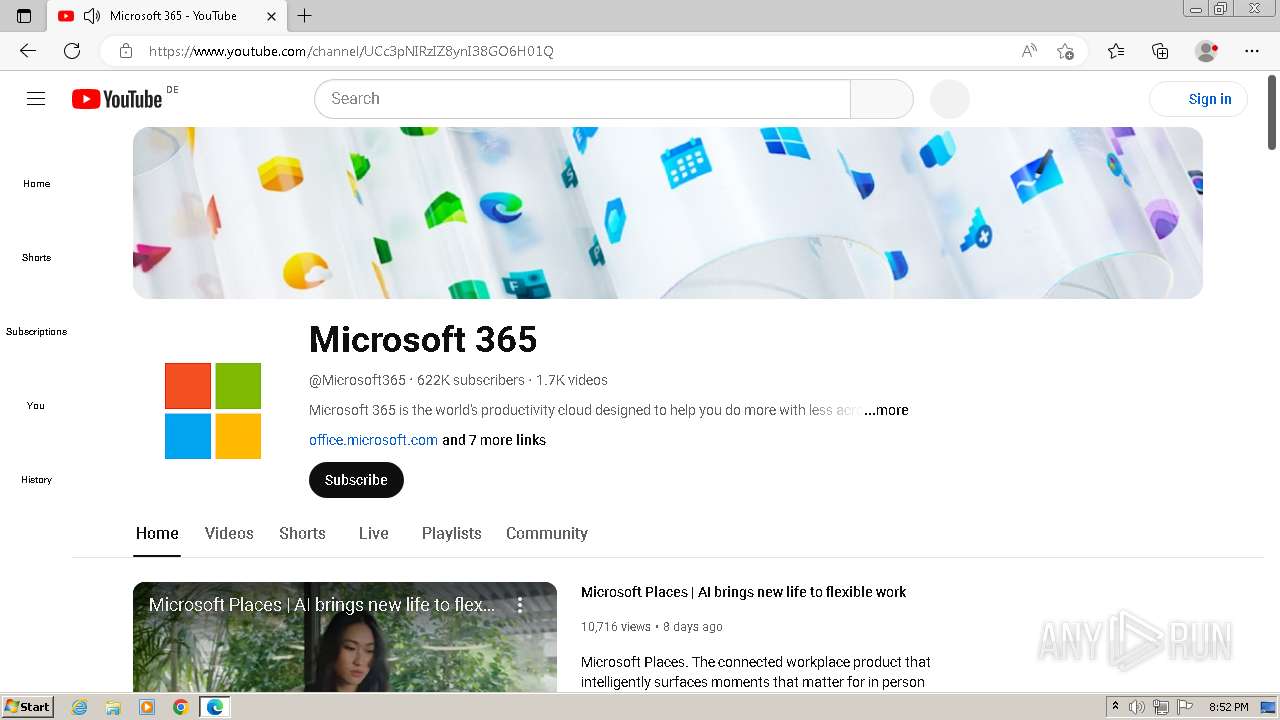Subscribe to the Microsoft 365 channel
The height and width of the screenshot is (720, 1280).
coord(356,480)
